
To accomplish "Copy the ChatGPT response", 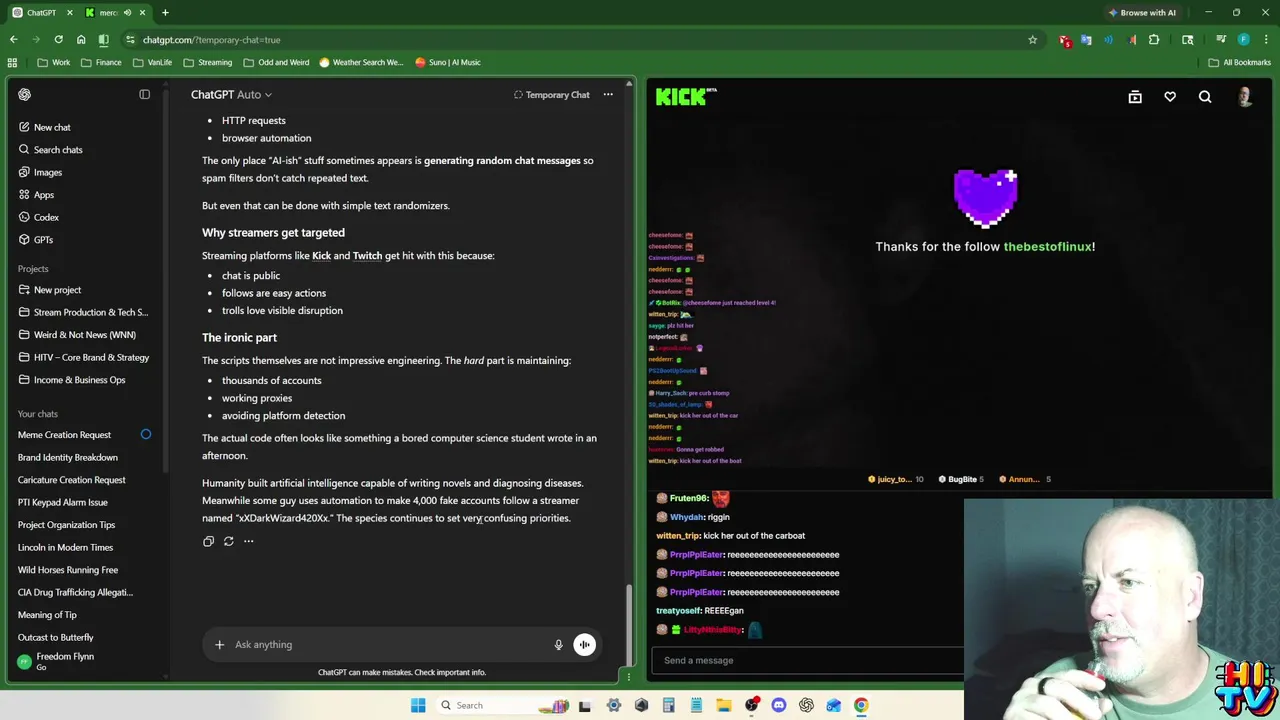I will [208, 541].
